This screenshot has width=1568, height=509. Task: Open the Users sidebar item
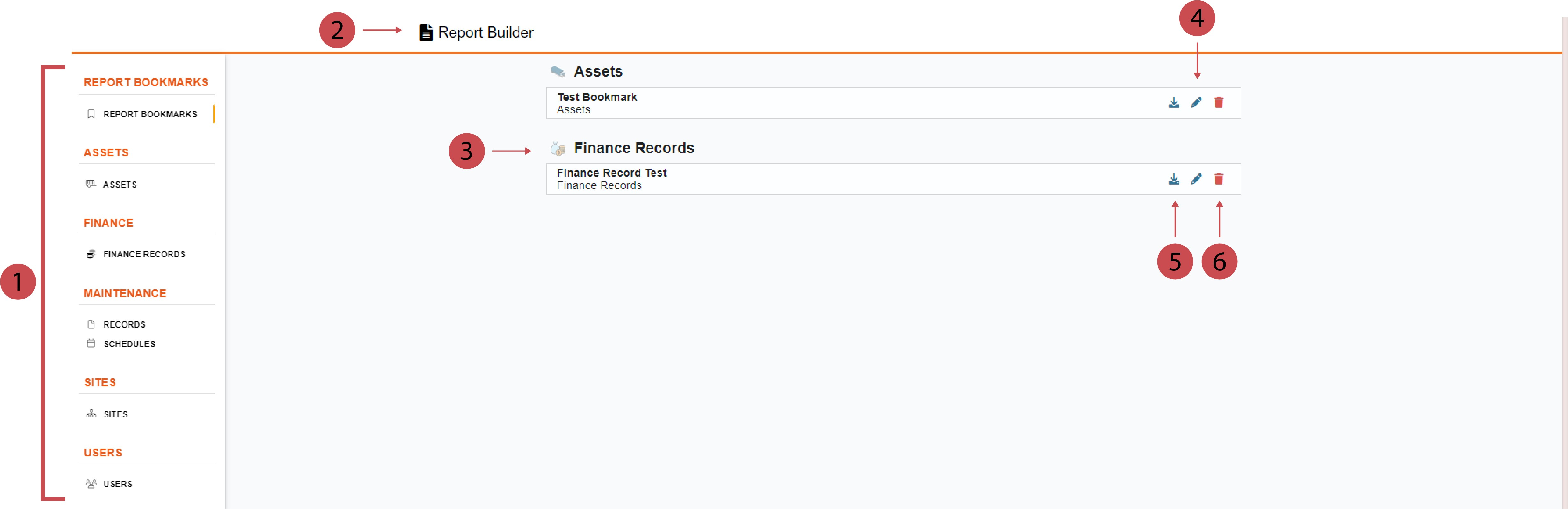[118, 484]
